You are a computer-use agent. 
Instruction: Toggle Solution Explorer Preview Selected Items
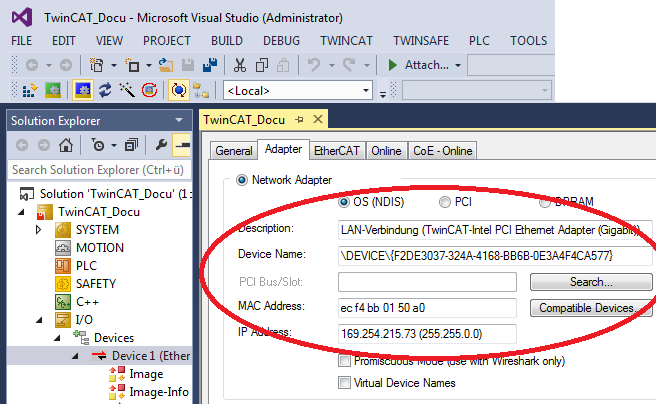(182, 145)
